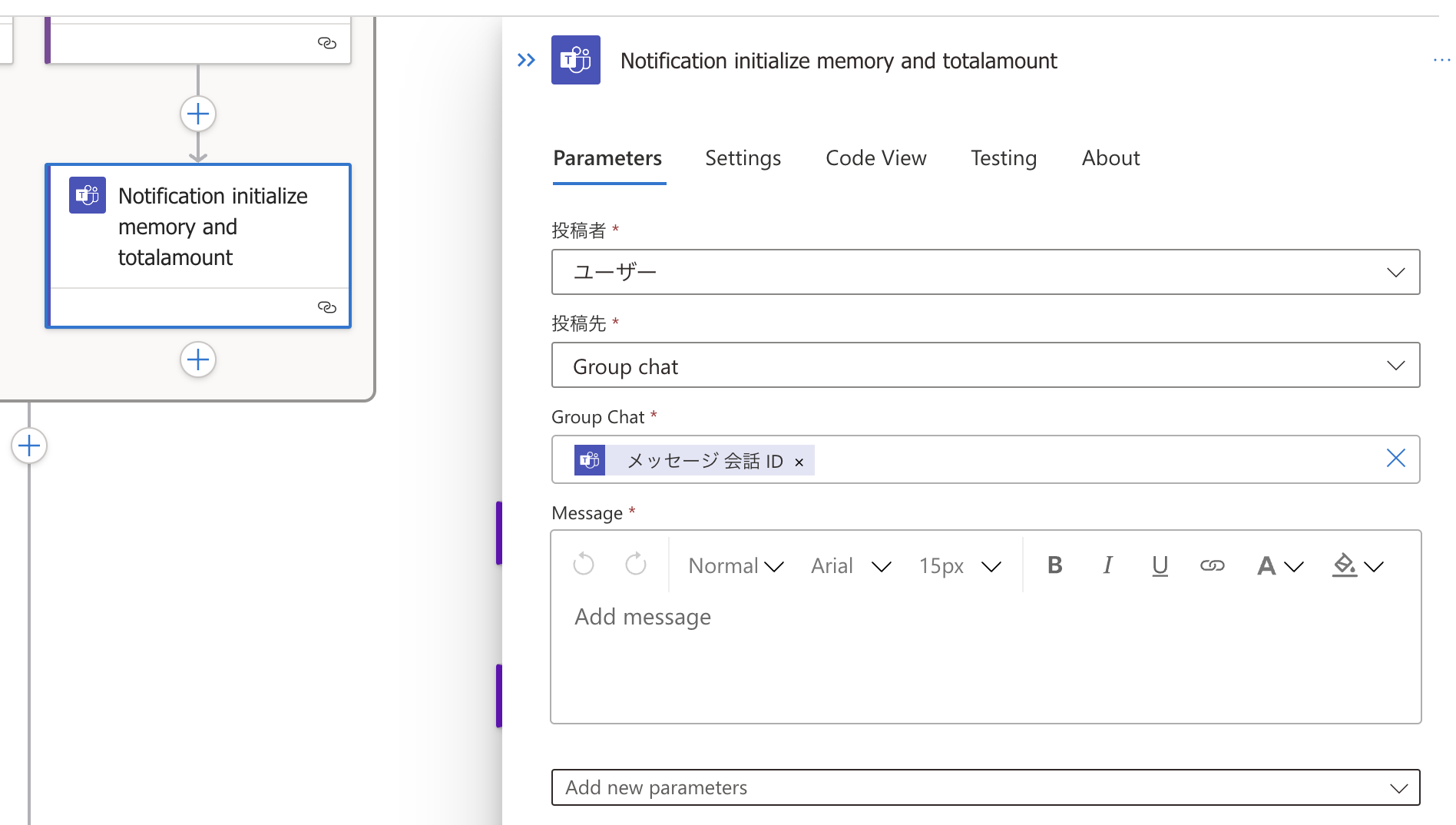Apply bold formatting in the message editor
Viewport: 1456px width, 825px height.
(x=1054, y=565)
